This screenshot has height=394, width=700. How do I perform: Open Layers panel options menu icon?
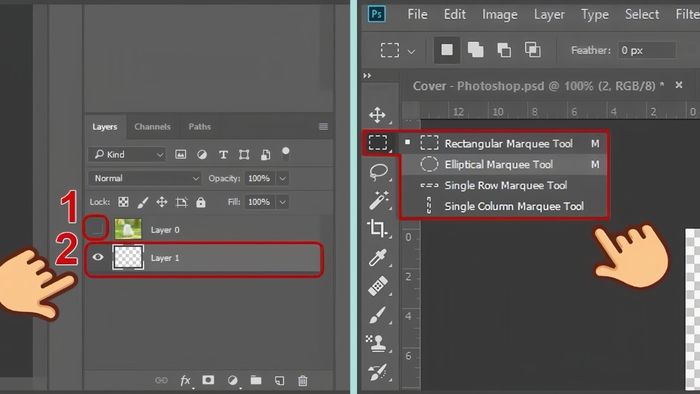click(323, 127)
